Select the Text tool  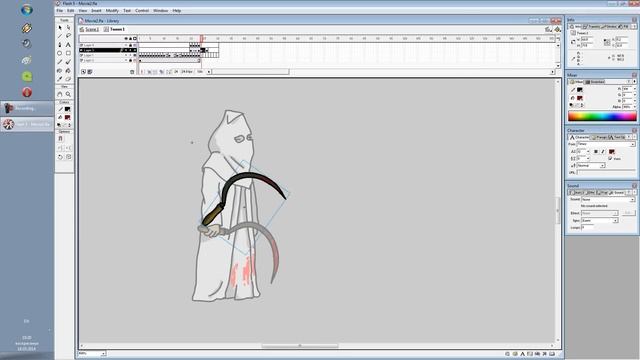(x=68, y=44)
